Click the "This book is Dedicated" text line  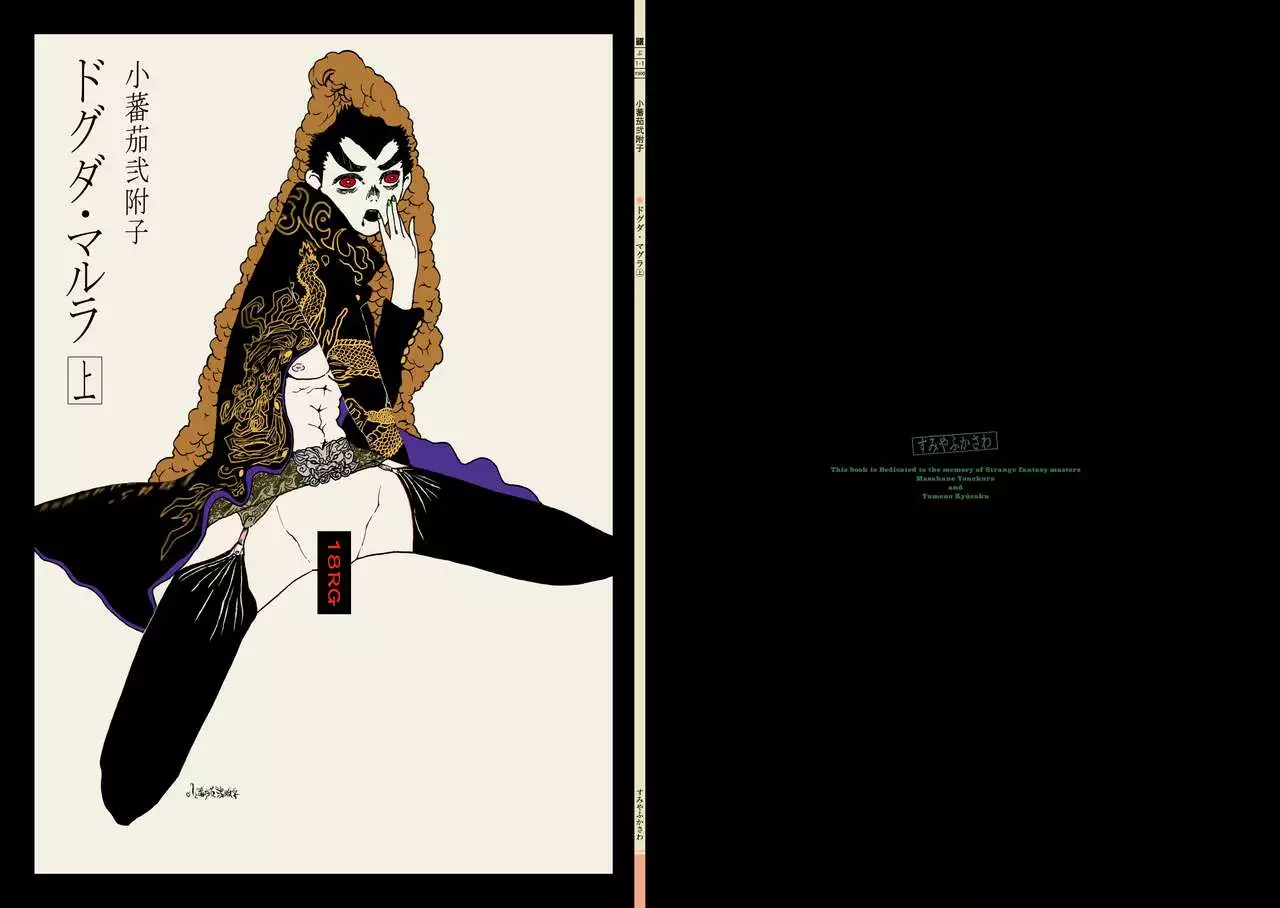point(955,469)
